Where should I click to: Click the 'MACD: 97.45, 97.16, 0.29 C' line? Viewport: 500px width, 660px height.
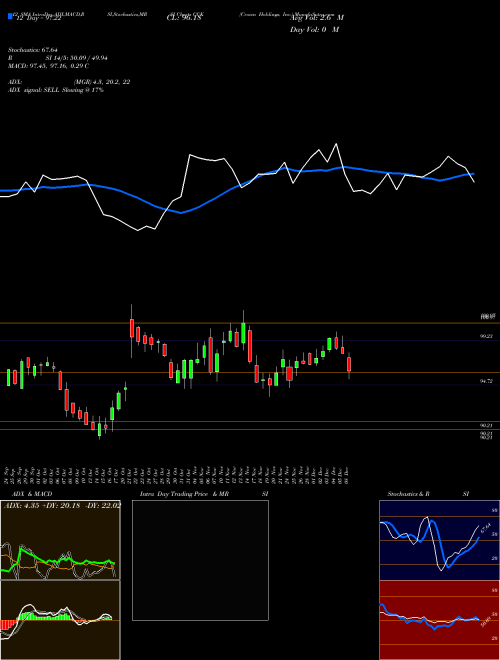pyautogui.click(x=48, y=66)
